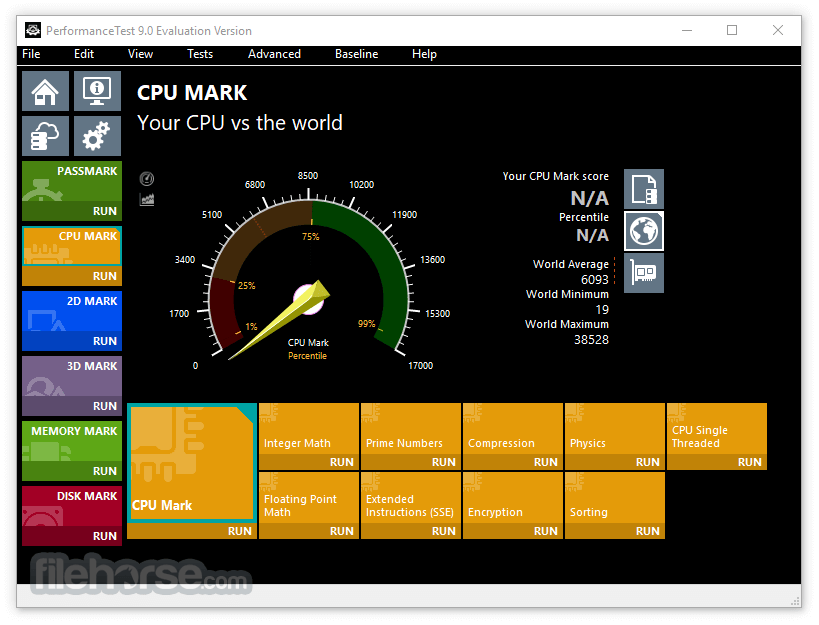This screenshot has height=625, width=819.
Task: Go to the Home screen icon
Action: point(45,91)
